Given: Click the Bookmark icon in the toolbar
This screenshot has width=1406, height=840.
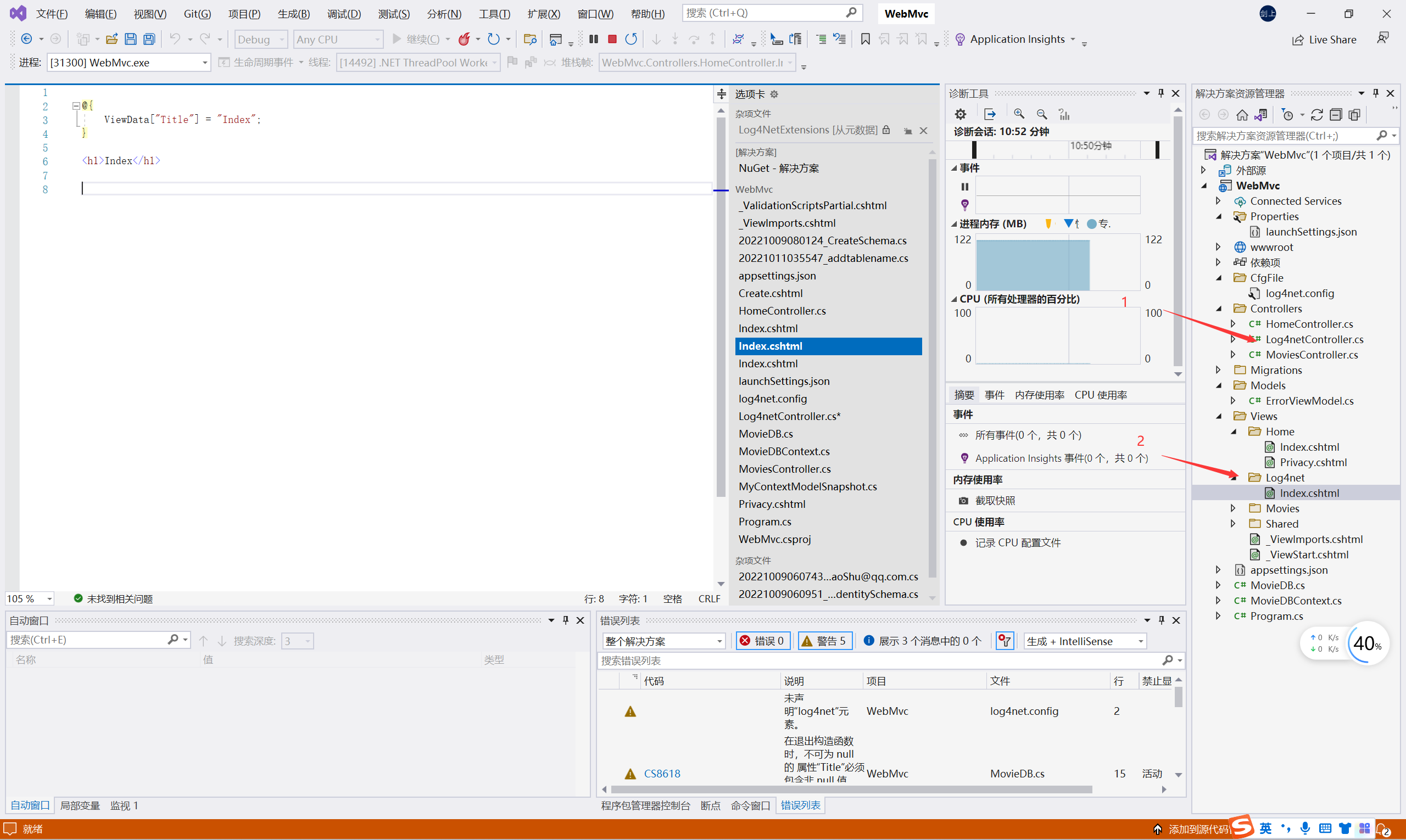Looking at the screenshot, I should click(865, 39).
